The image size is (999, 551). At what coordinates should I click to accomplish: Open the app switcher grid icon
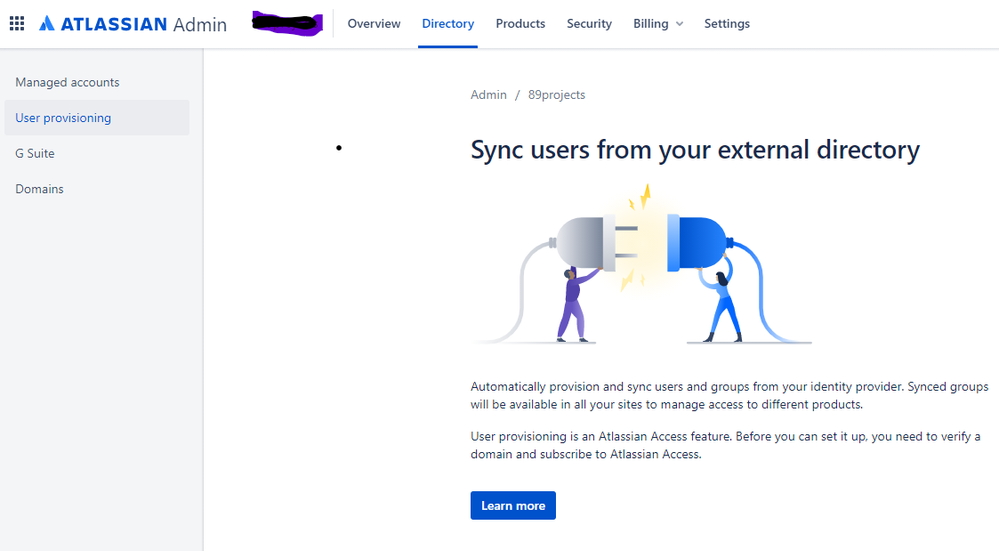pos(17,24)
